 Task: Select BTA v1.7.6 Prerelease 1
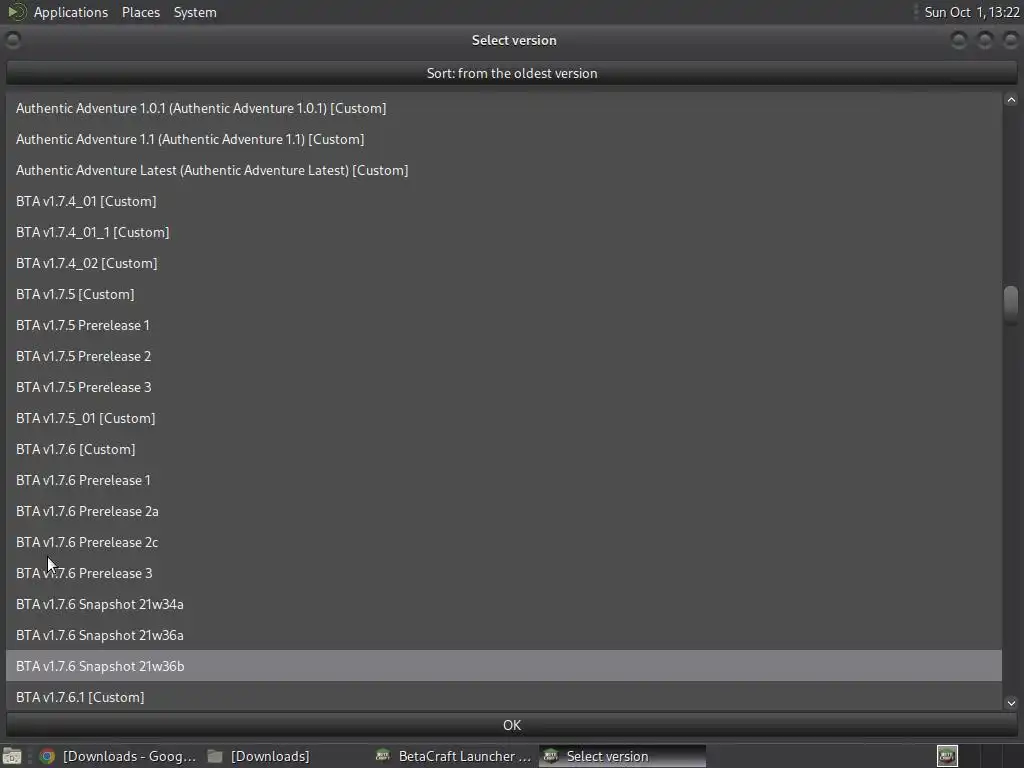pyautogui.click(x=504, y=481)
